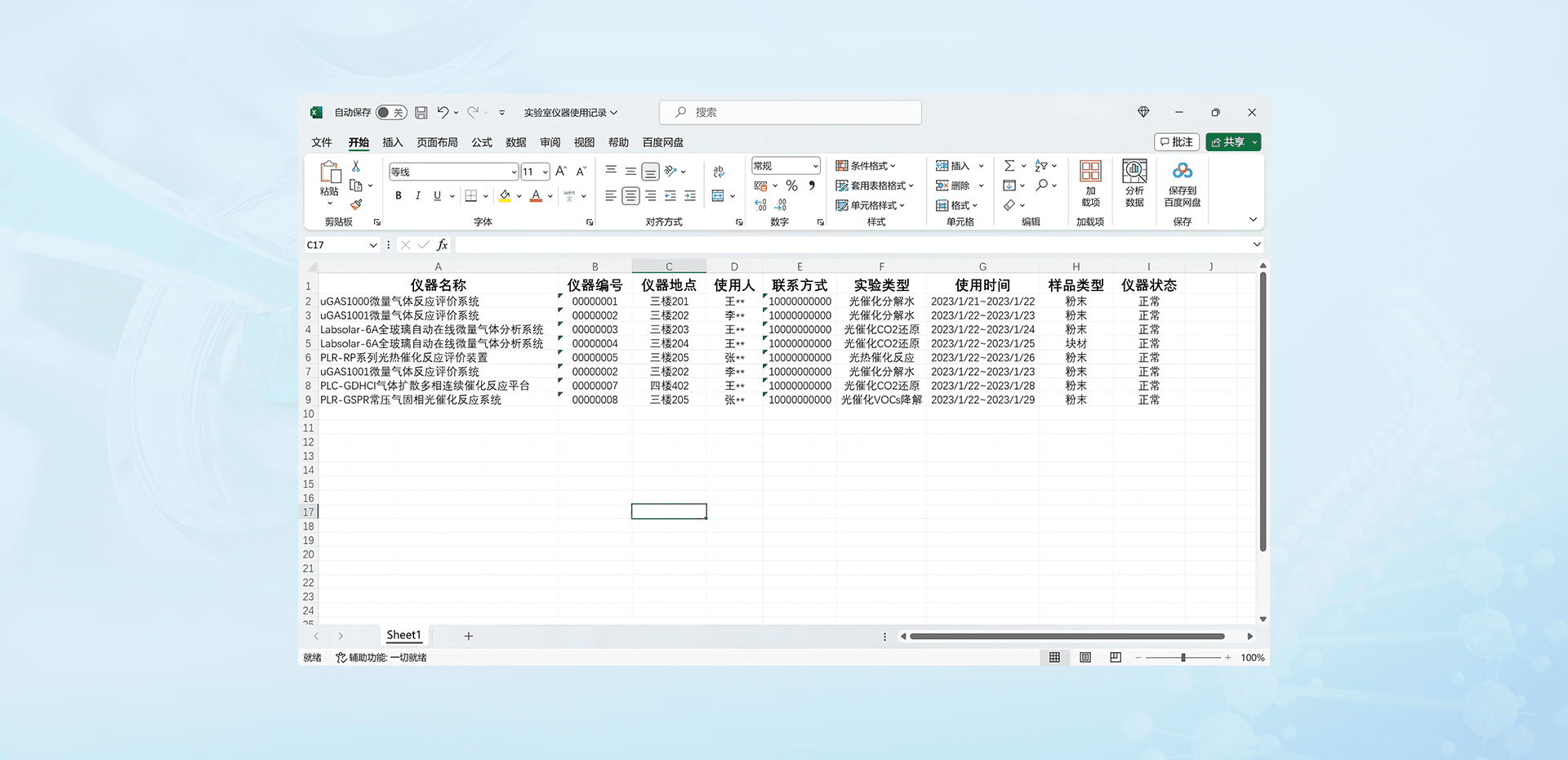Viewport: 1568px width, 760px height.
Task: Click the Cut scissors icon
Action: [x=356, y=166]
